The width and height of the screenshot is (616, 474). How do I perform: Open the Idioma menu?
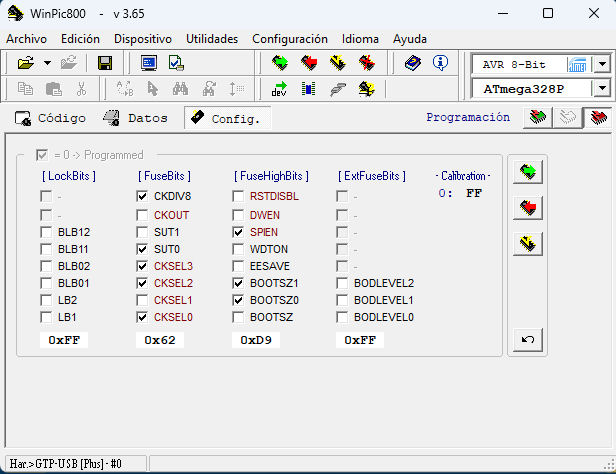360,39
